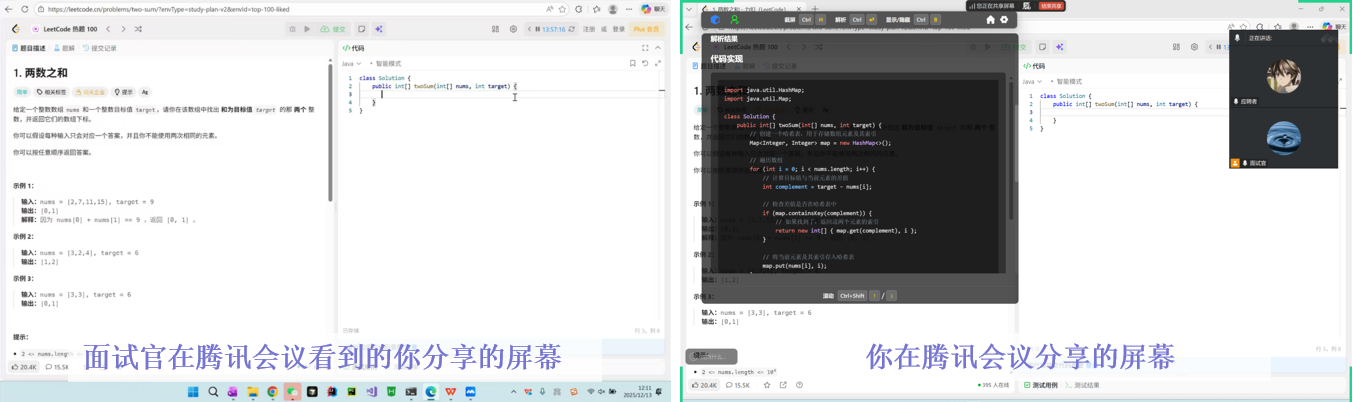Reset code with the undo icon in left editor
The width and height of the screenshot is (1353, 402).
coord(645,63)
